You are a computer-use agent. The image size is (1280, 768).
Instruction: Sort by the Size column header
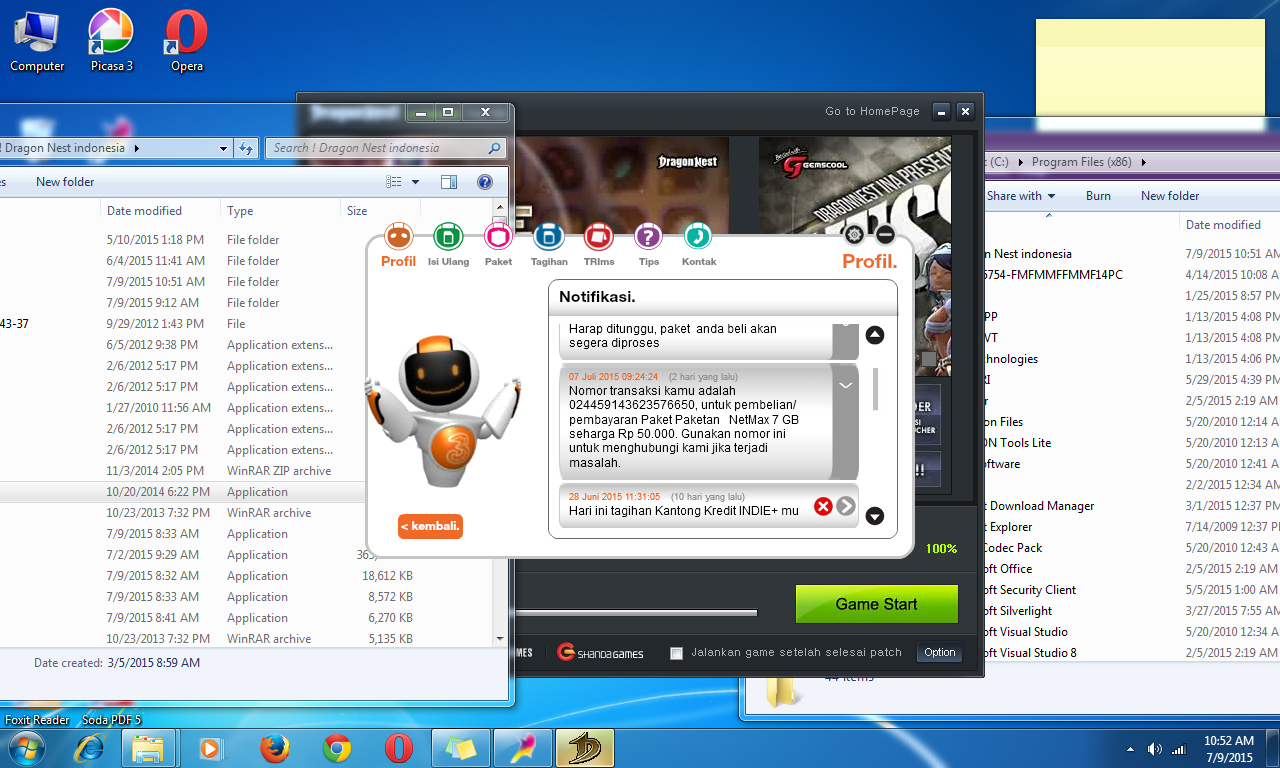[380, 211]
